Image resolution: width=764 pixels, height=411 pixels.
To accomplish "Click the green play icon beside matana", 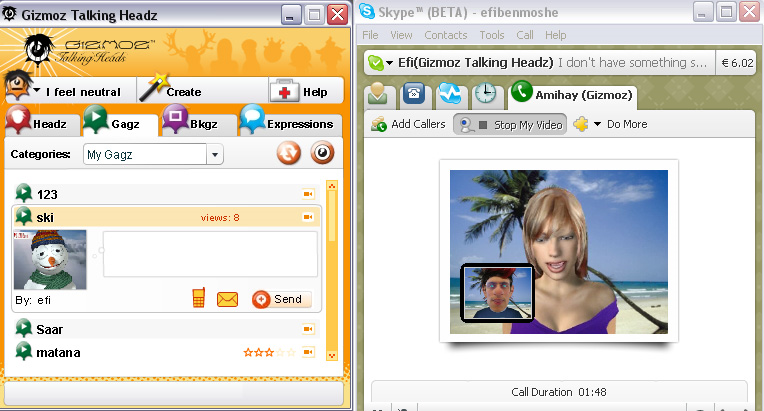I will click(x=23, y=351).
